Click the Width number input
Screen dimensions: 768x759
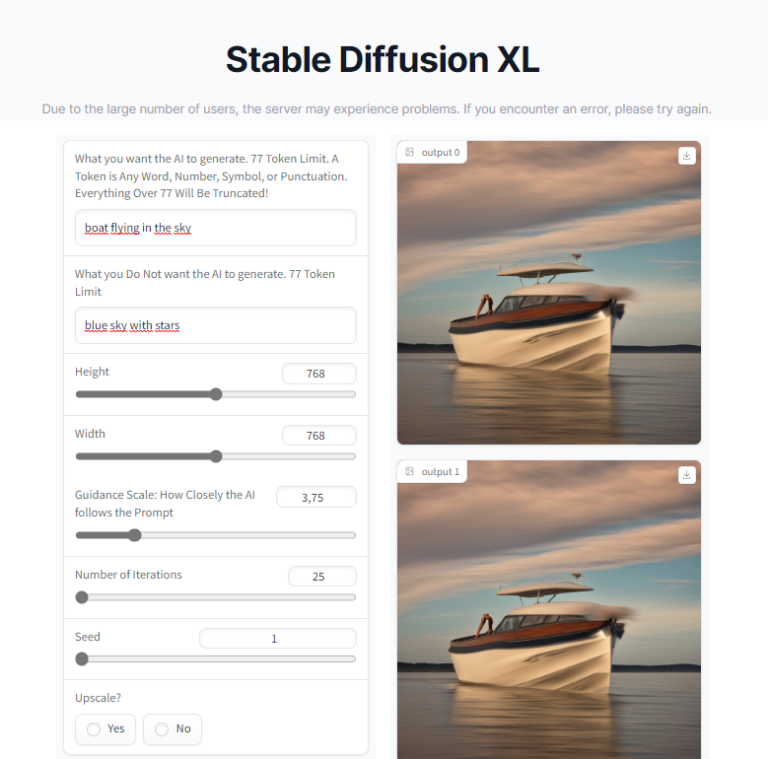pyautogui.click(x=318, y=435)
